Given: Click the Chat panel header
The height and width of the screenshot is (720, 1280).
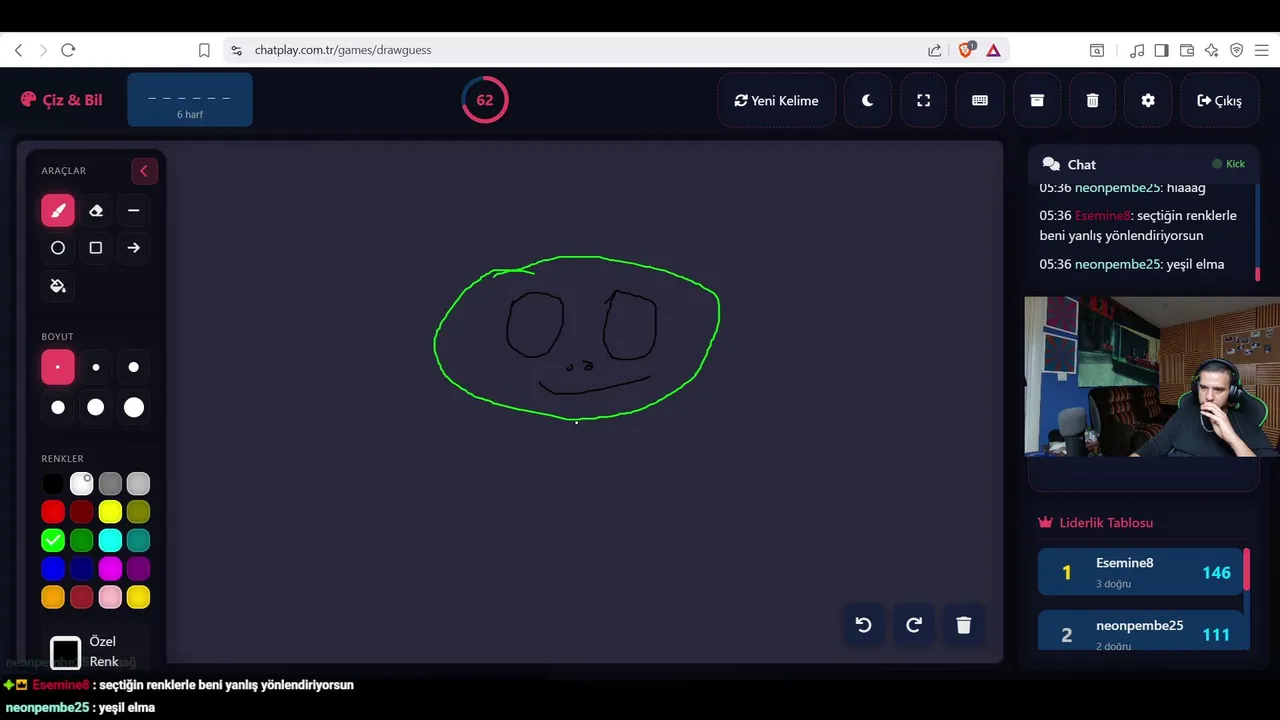Looking at the screenshot, I should 1143,164.
